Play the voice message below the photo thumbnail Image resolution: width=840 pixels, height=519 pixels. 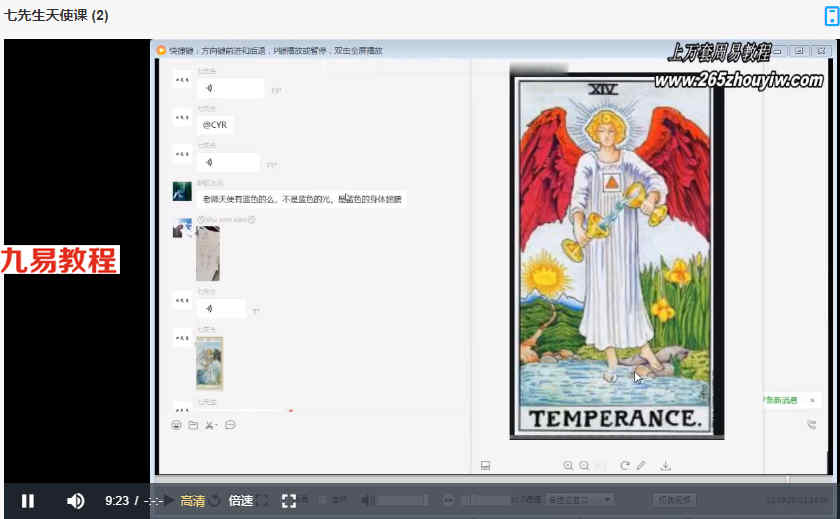point(222,309)
